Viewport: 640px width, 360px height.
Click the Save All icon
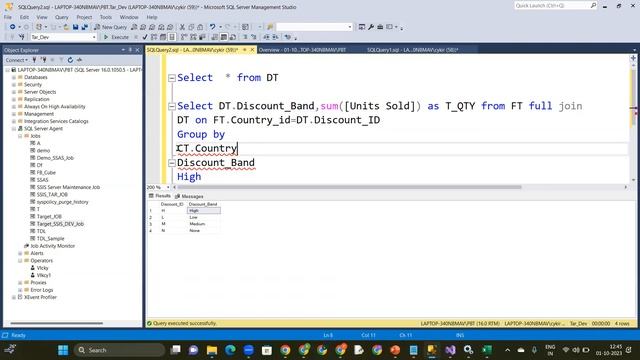point(84,27)
